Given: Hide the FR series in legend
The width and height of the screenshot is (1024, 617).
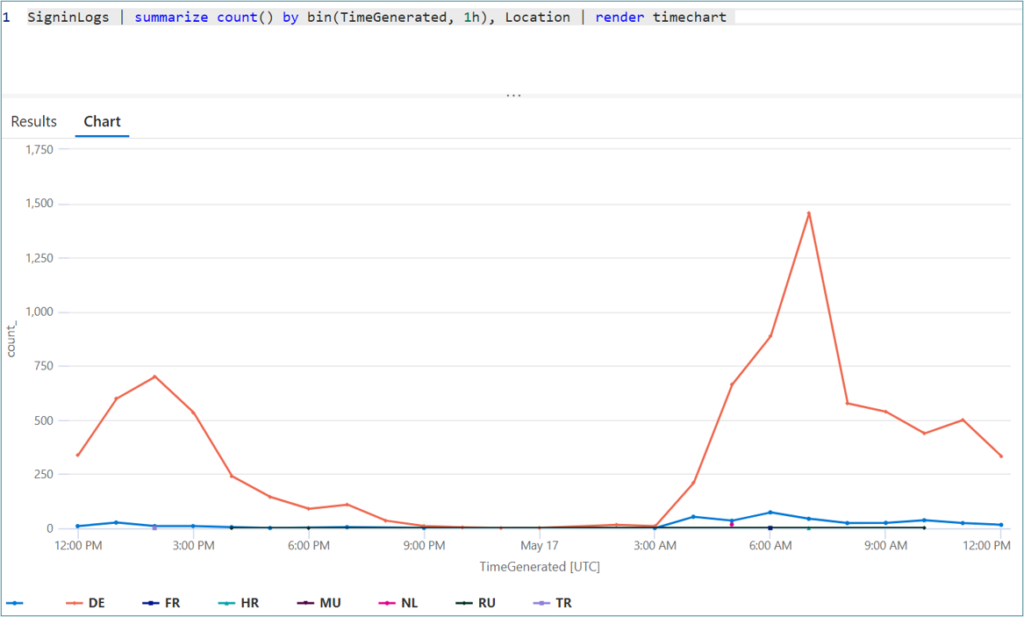Looking at the screenshot, I should pyautogui.click(x=172, y=603).
